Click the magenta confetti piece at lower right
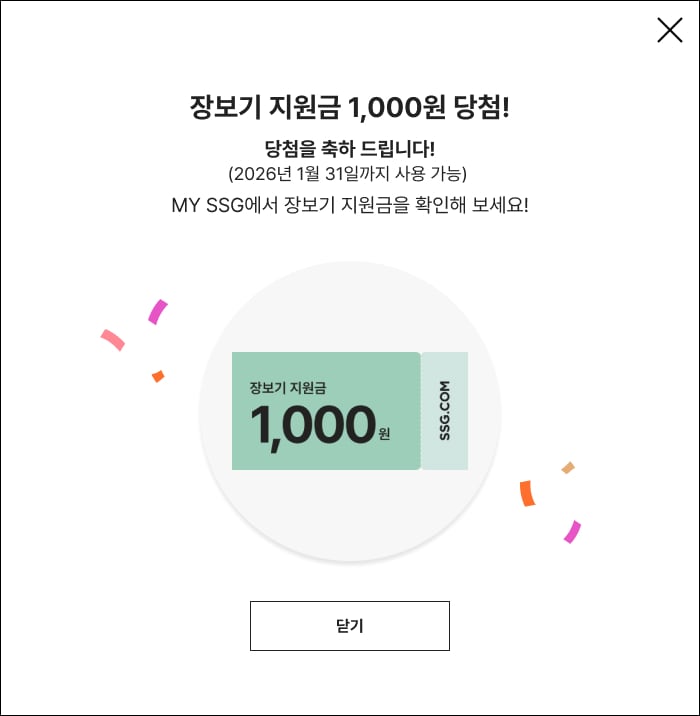700x716 pixels. 572,531
